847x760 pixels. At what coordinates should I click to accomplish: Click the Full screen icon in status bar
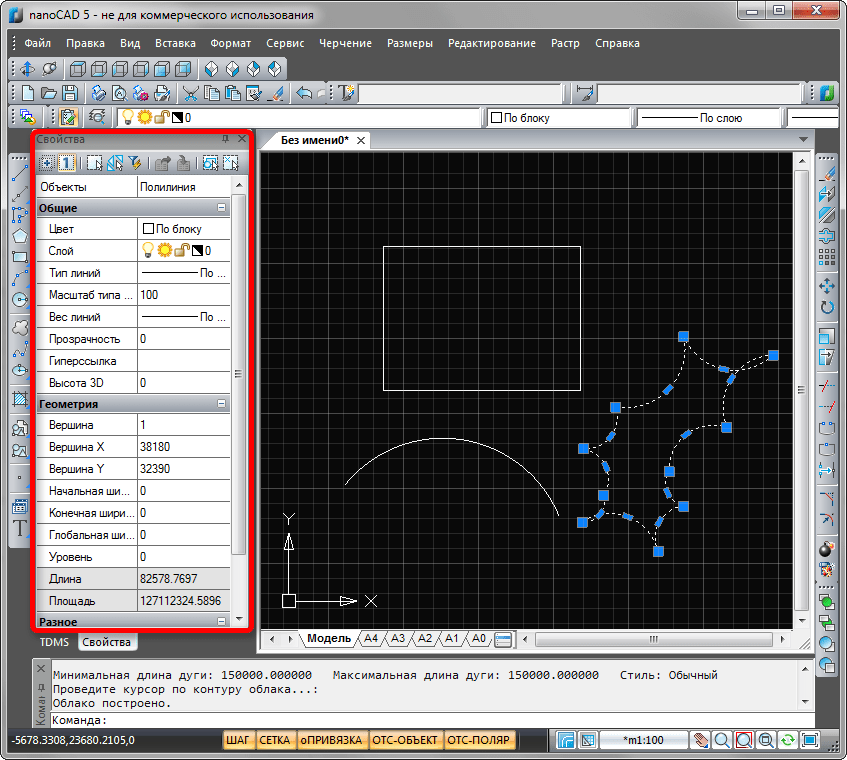pos(810,740)
